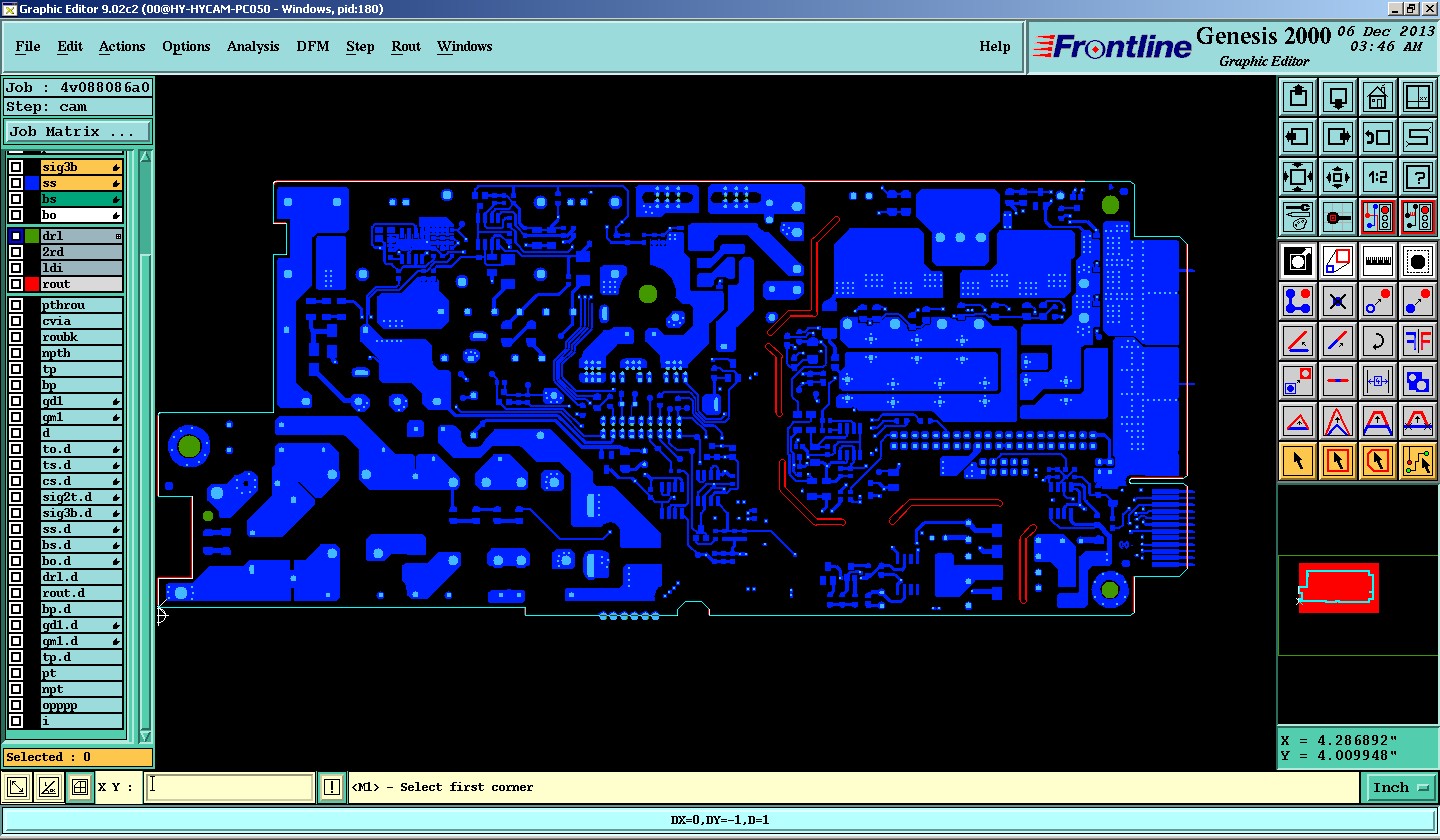Click the question mark help icon

1418,177
